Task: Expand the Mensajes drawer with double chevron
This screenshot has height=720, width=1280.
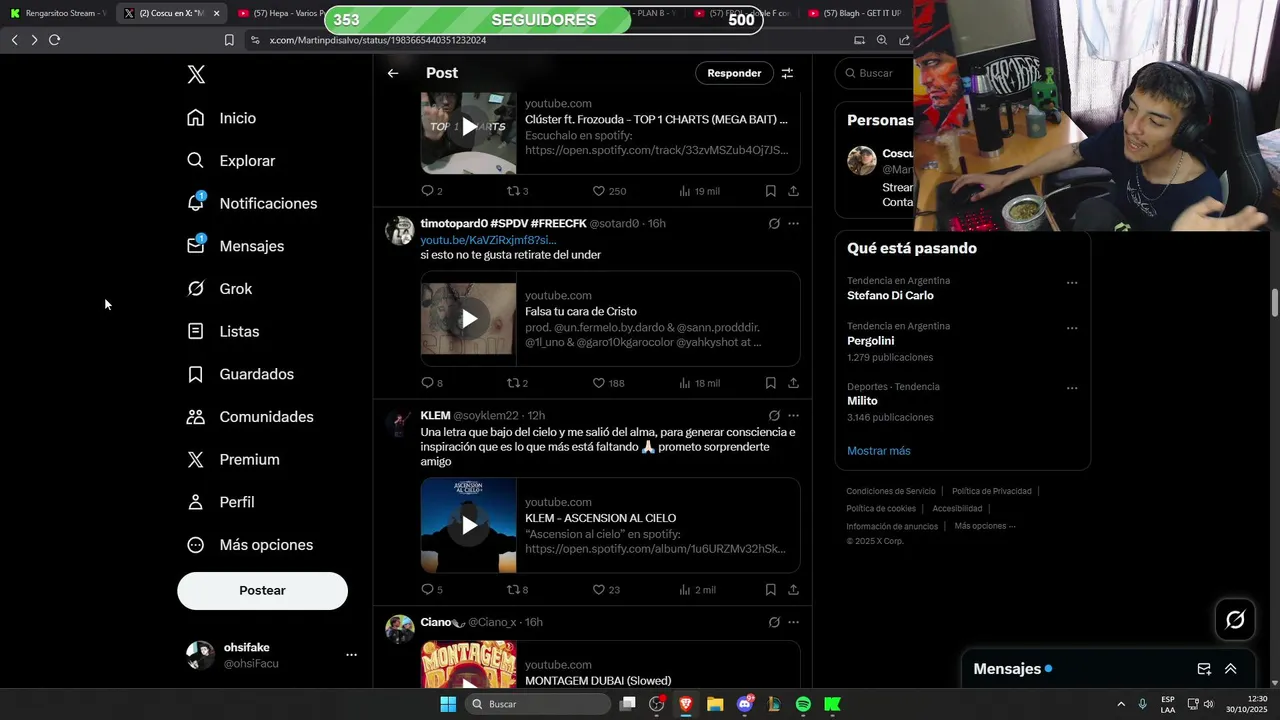Action: 1231,669
